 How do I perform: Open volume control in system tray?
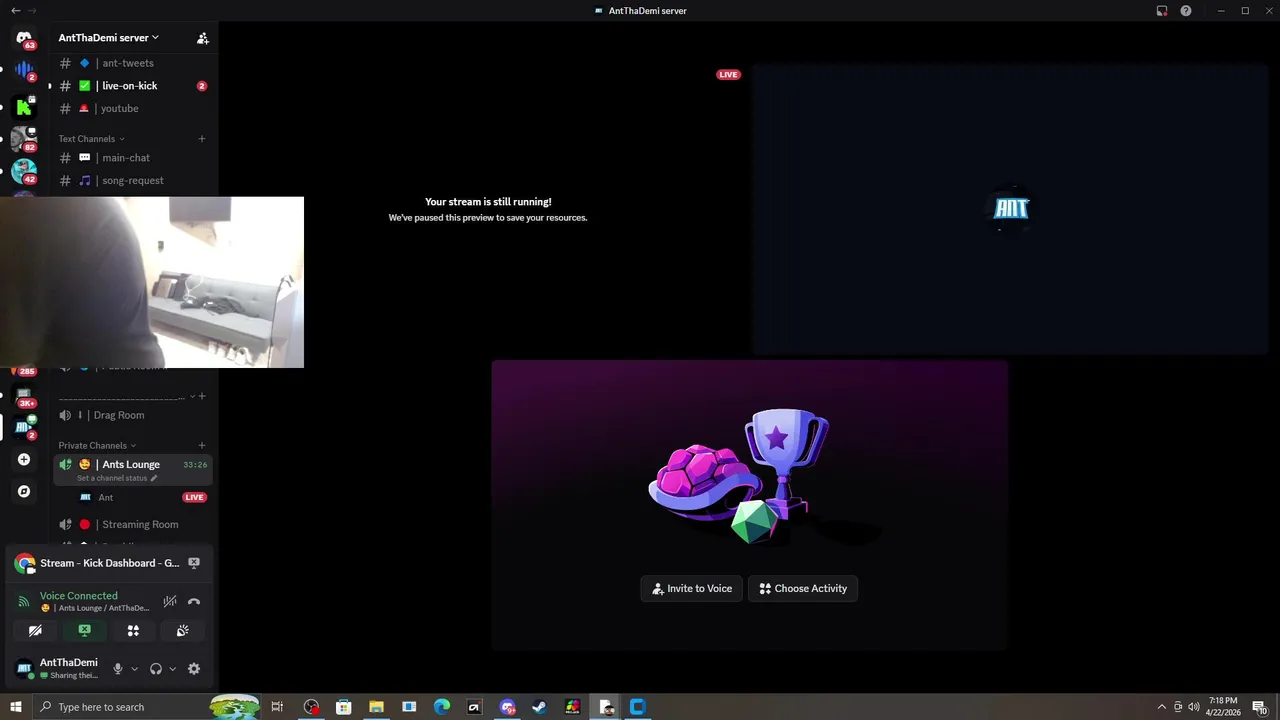click(x=1193, y=707)
